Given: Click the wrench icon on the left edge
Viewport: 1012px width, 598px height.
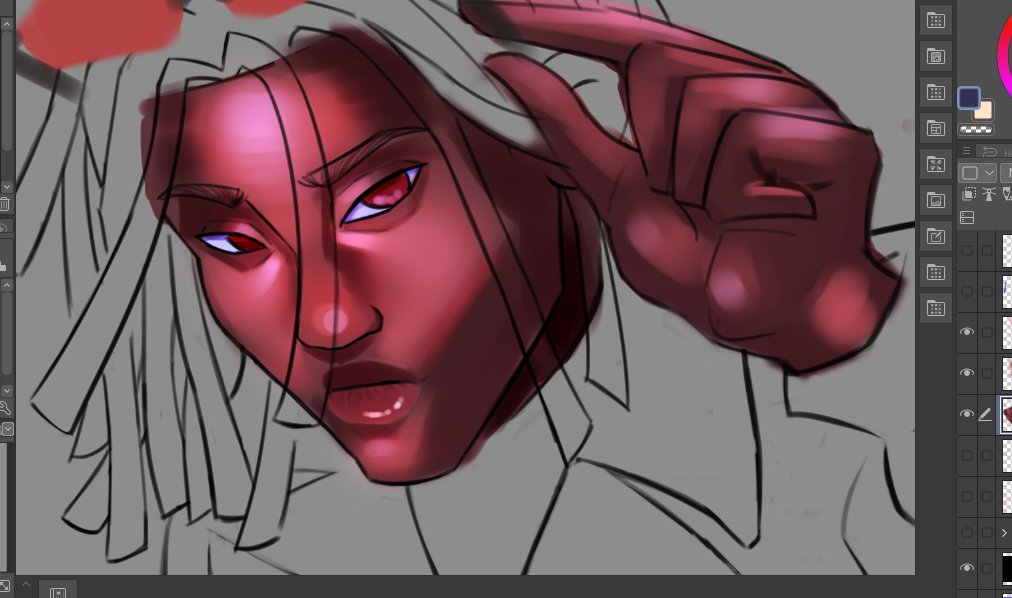Looking at the screenshot, I should point(5,408).
